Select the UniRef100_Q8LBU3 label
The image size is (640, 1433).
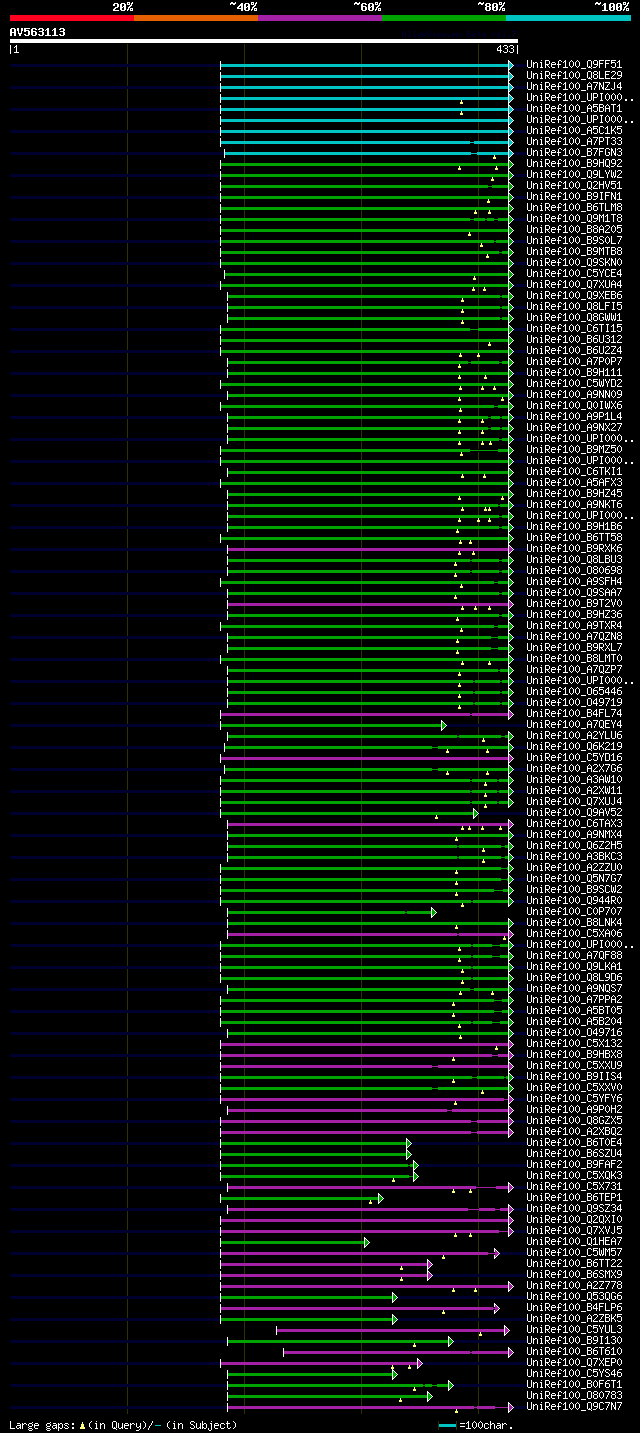[x=574, y=559]
